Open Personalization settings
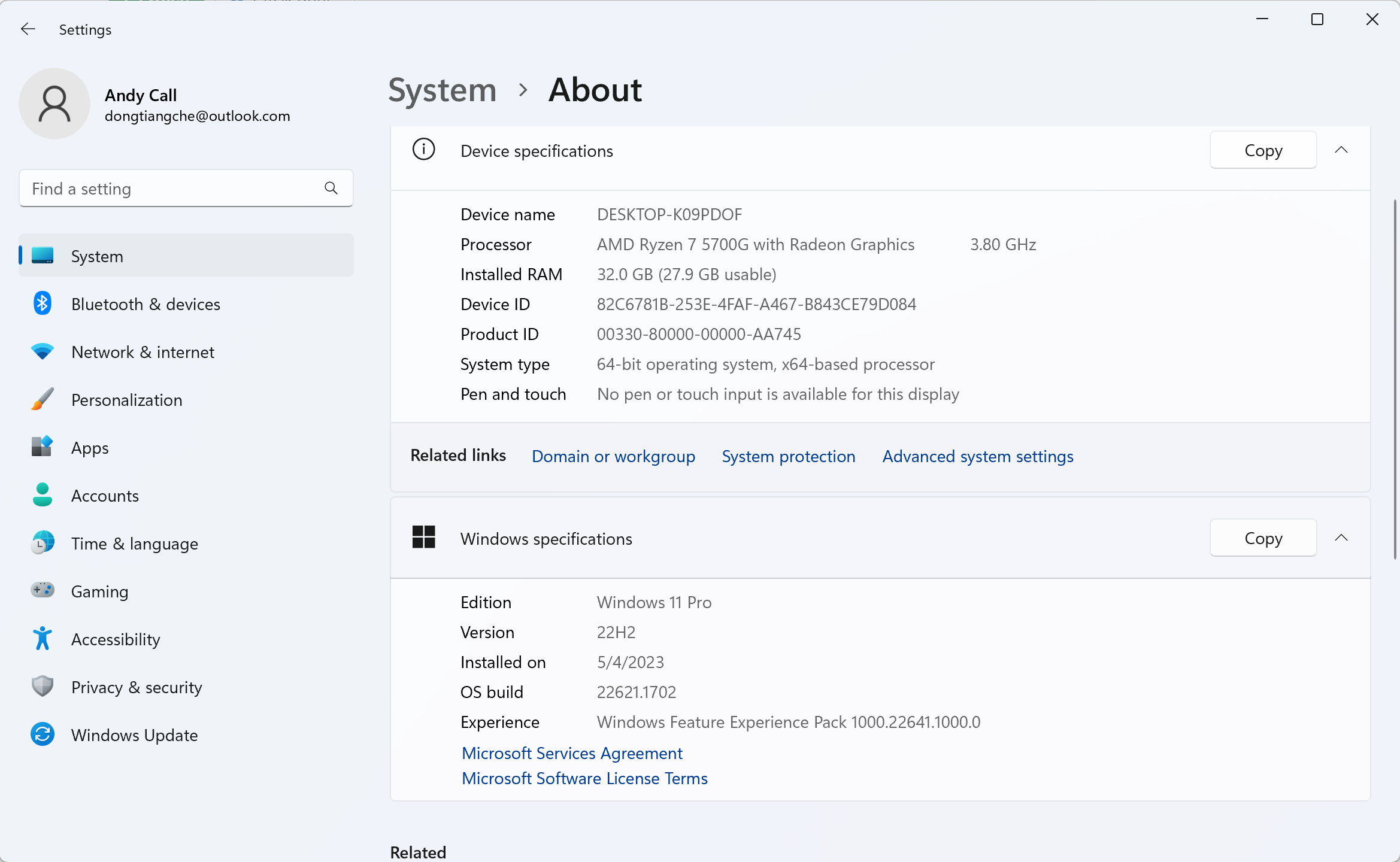Screen dimensions: 1400x862 point(126,399)
